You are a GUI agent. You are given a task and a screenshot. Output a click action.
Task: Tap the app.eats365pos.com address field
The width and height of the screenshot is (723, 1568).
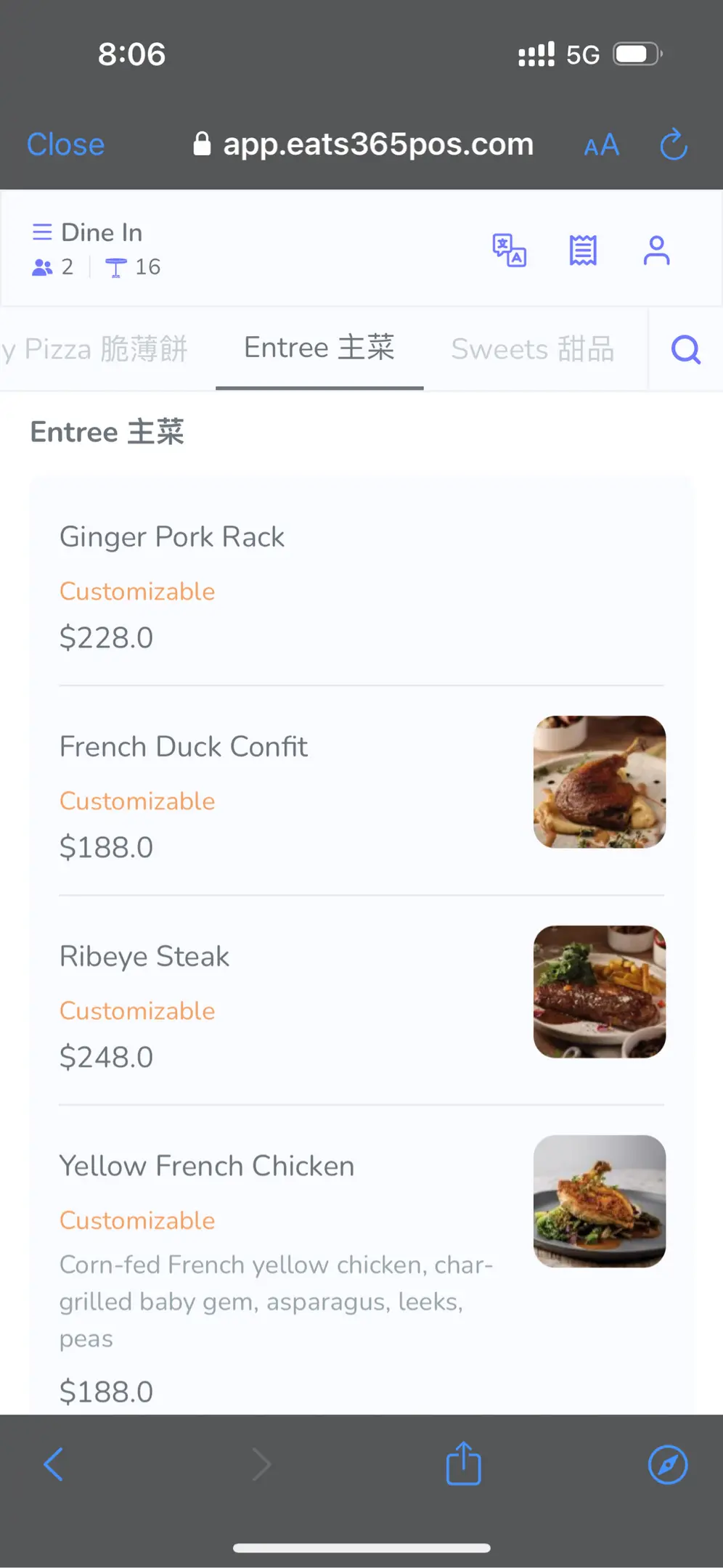(x=377, y=144)
